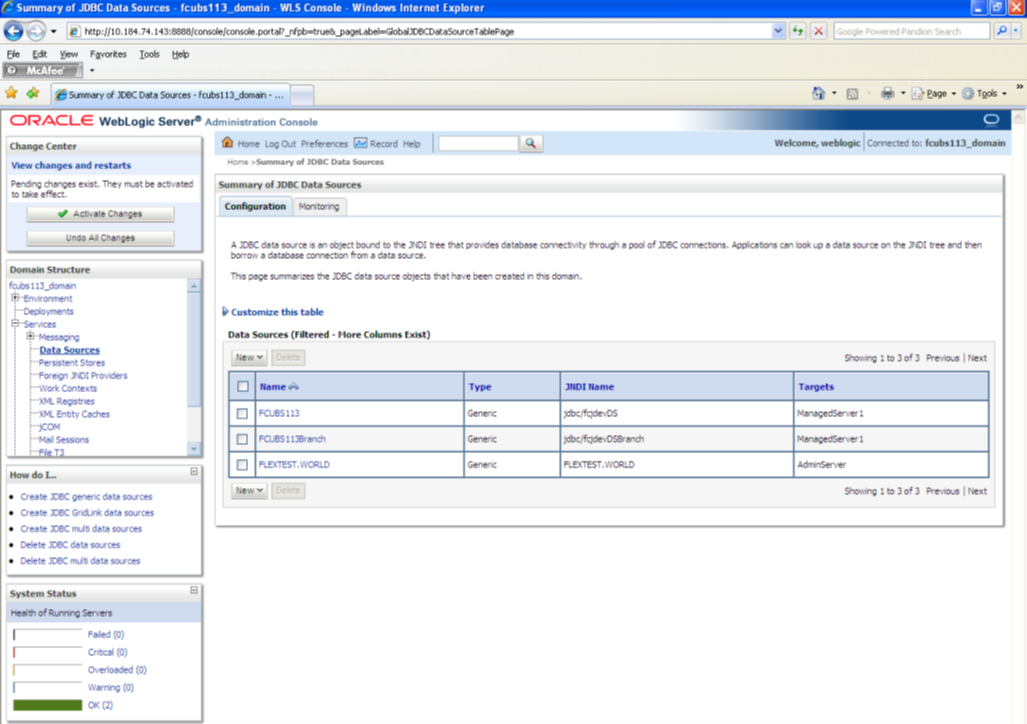
Task: Open the Page menu in IE toolbar
Action: (x=933, y=94)
